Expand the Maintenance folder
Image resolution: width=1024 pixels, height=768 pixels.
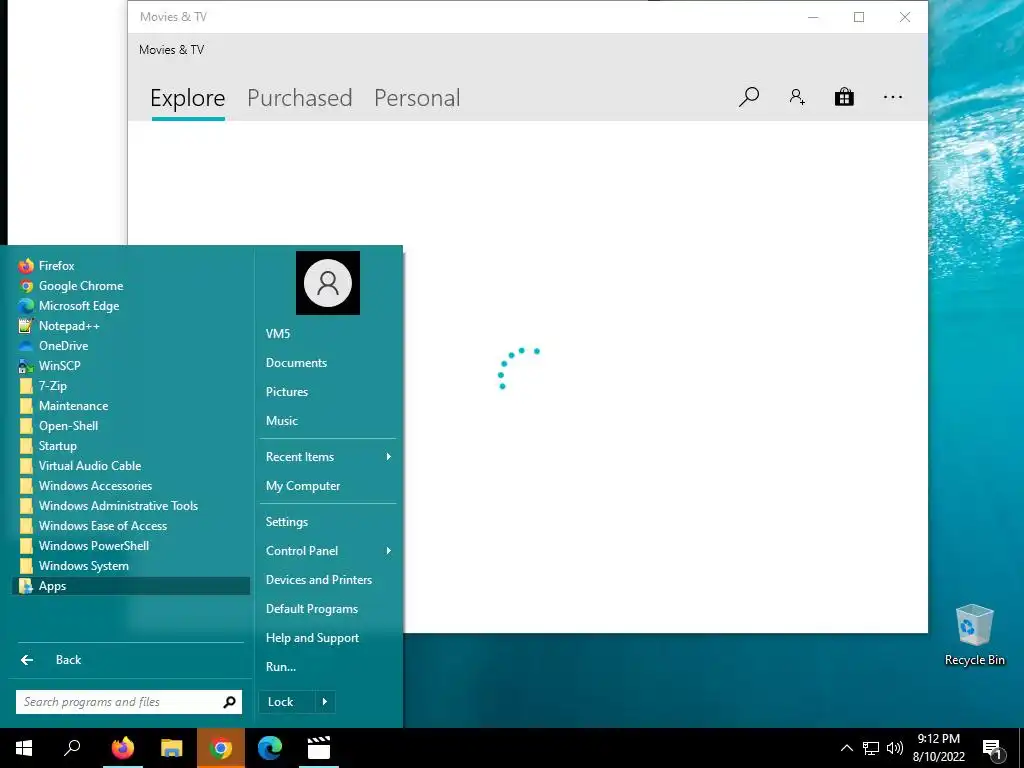coord(131,406)
